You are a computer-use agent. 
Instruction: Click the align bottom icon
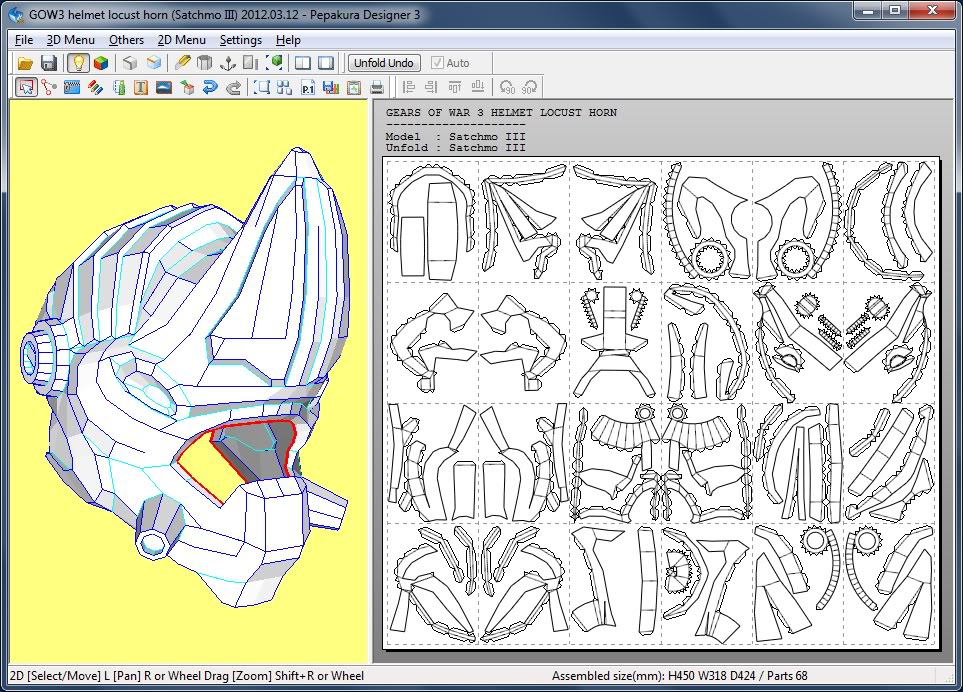[x=478, y=87]
